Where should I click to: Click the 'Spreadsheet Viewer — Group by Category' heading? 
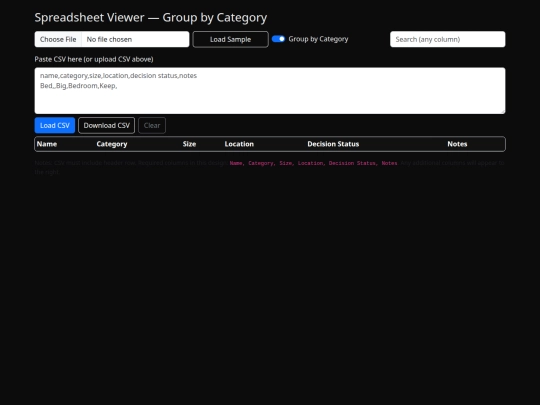[x=151, y=18]
